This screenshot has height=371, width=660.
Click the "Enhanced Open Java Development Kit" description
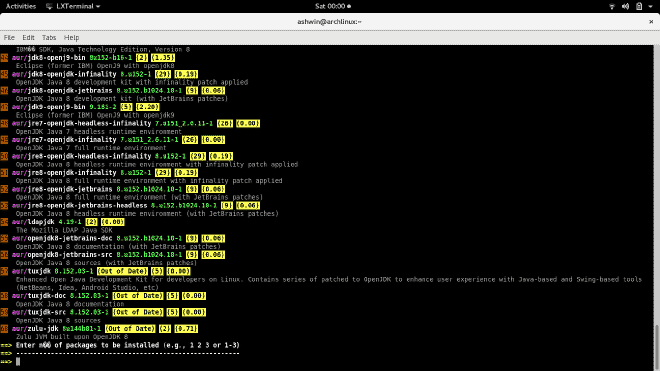click(329, 280)
